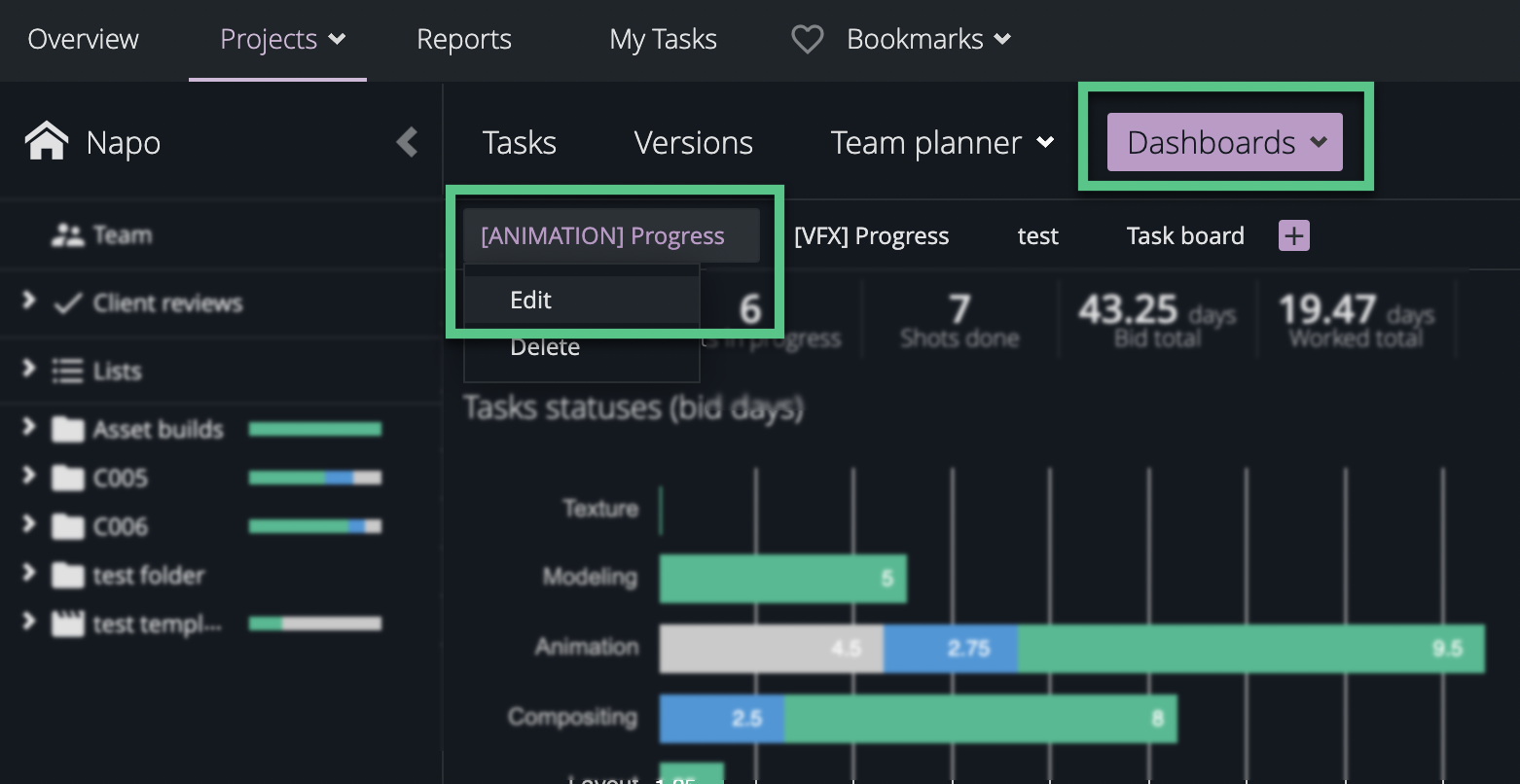Click the C005 progress bar
Viewport: 1520px width, 784px height.
coord(313,477)
